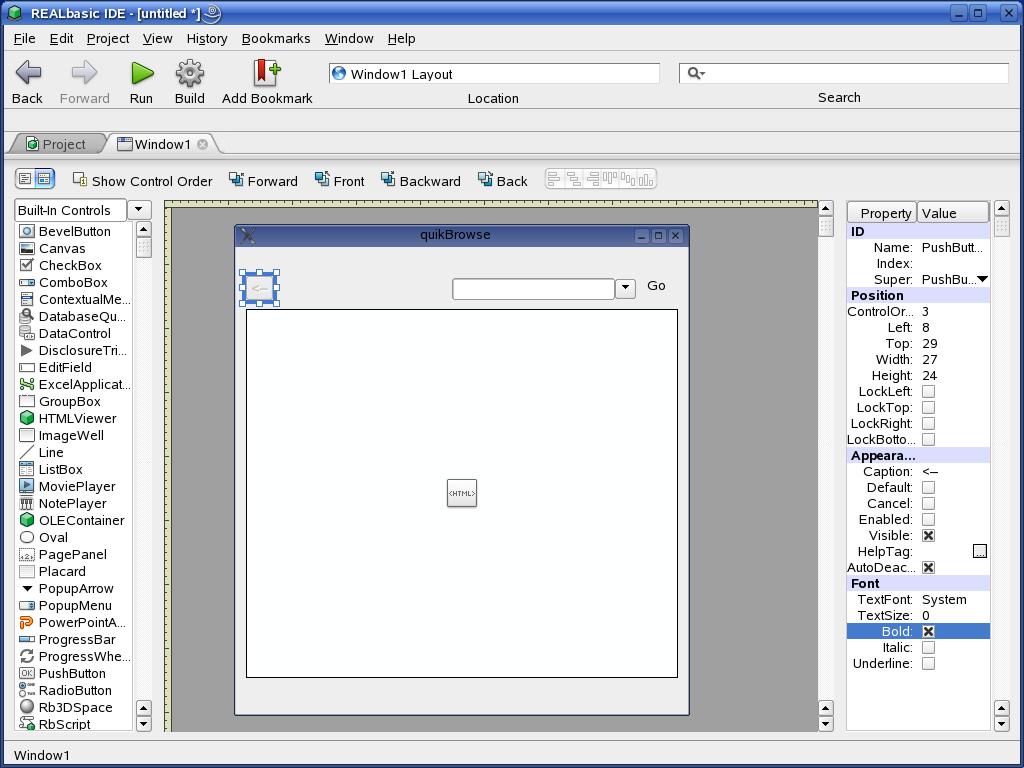Screen dimensions: 1024x768
Task: Select Rb3DSpace control in list
Action: coord(73,707)
